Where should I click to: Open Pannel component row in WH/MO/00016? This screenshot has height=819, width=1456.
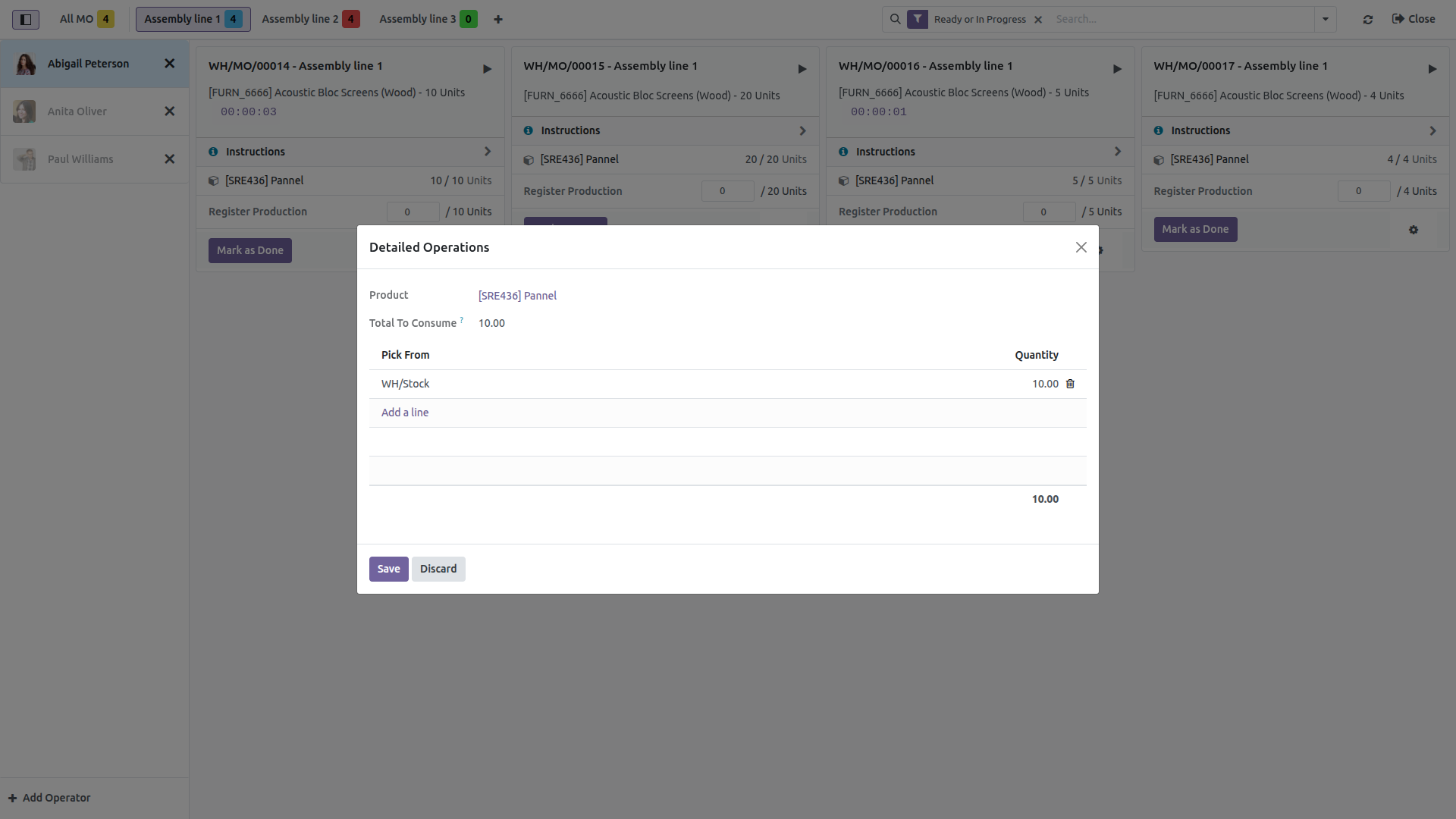click(x=981, y=180)
